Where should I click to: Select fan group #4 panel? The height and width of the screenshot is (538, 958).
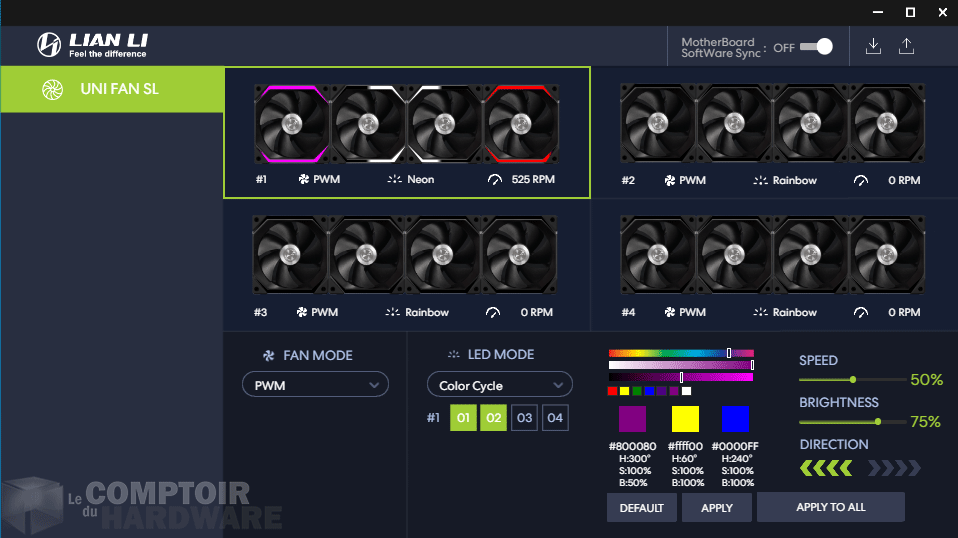point(773,265)
